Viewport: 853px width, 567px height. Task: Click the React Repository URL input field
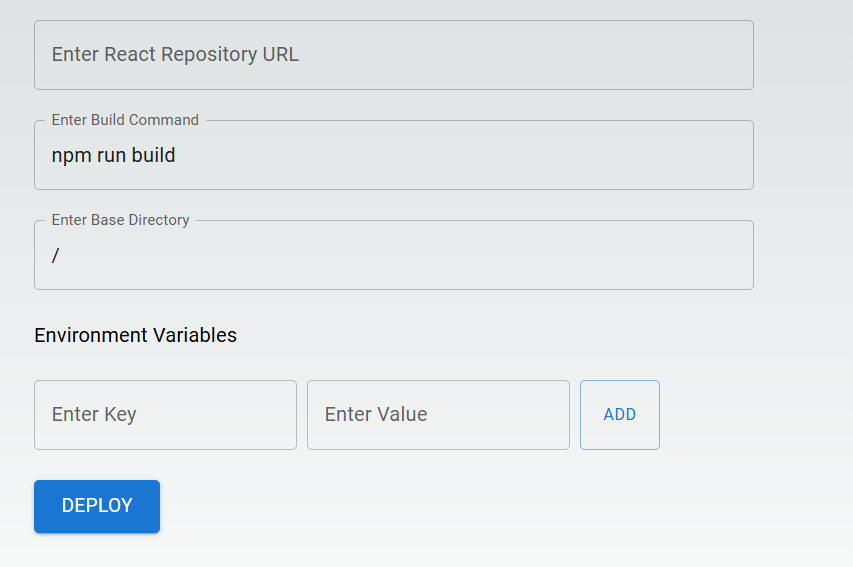point(393,55)
